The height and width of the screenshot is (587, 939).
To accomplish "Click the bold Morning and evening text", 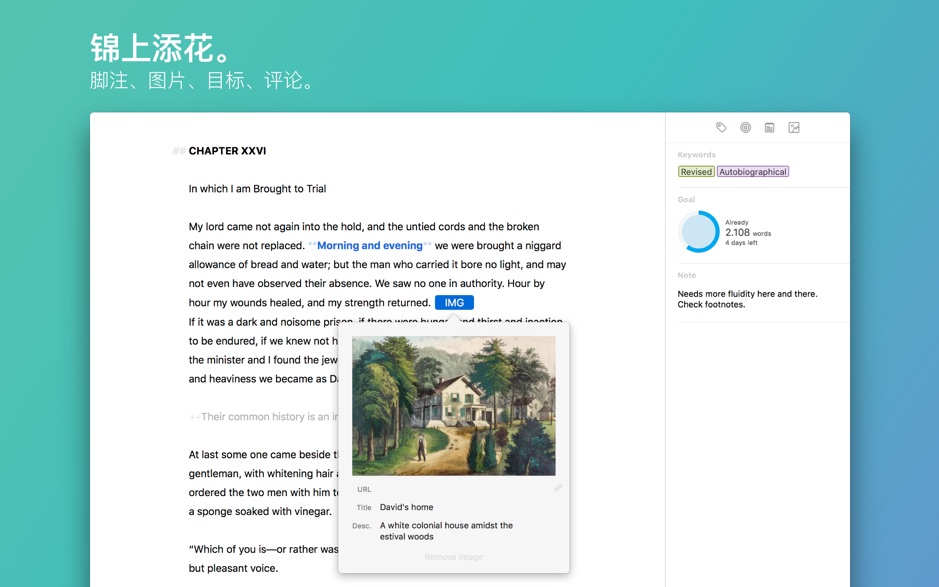I will [x=369, y=246].
